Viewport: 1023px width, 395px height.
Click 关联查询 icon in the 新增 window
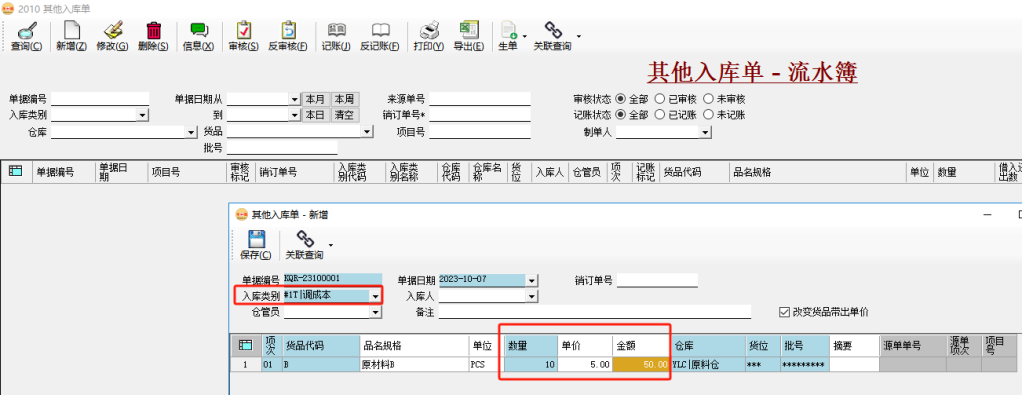304,245
